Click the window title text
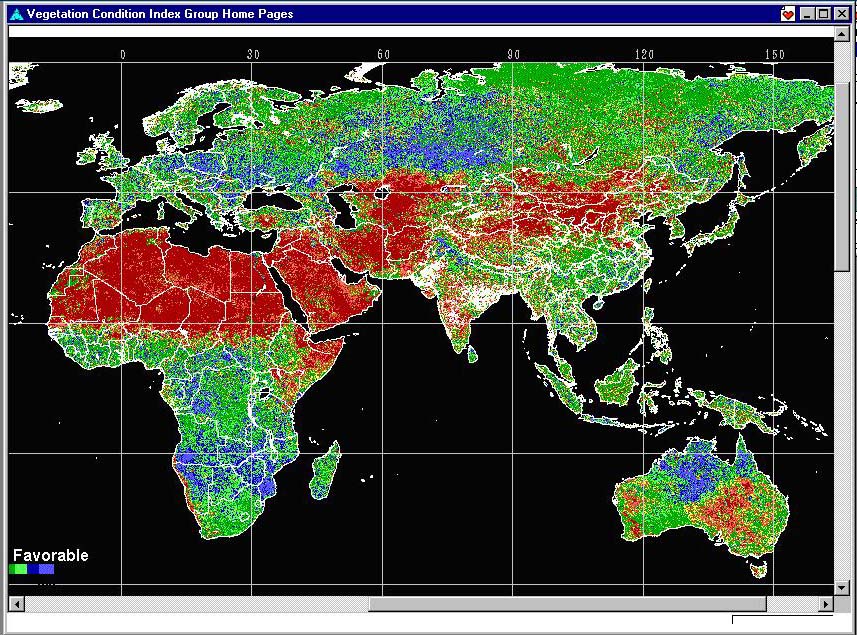This screenshot has height=635, width=857. [x=160, y=14]
